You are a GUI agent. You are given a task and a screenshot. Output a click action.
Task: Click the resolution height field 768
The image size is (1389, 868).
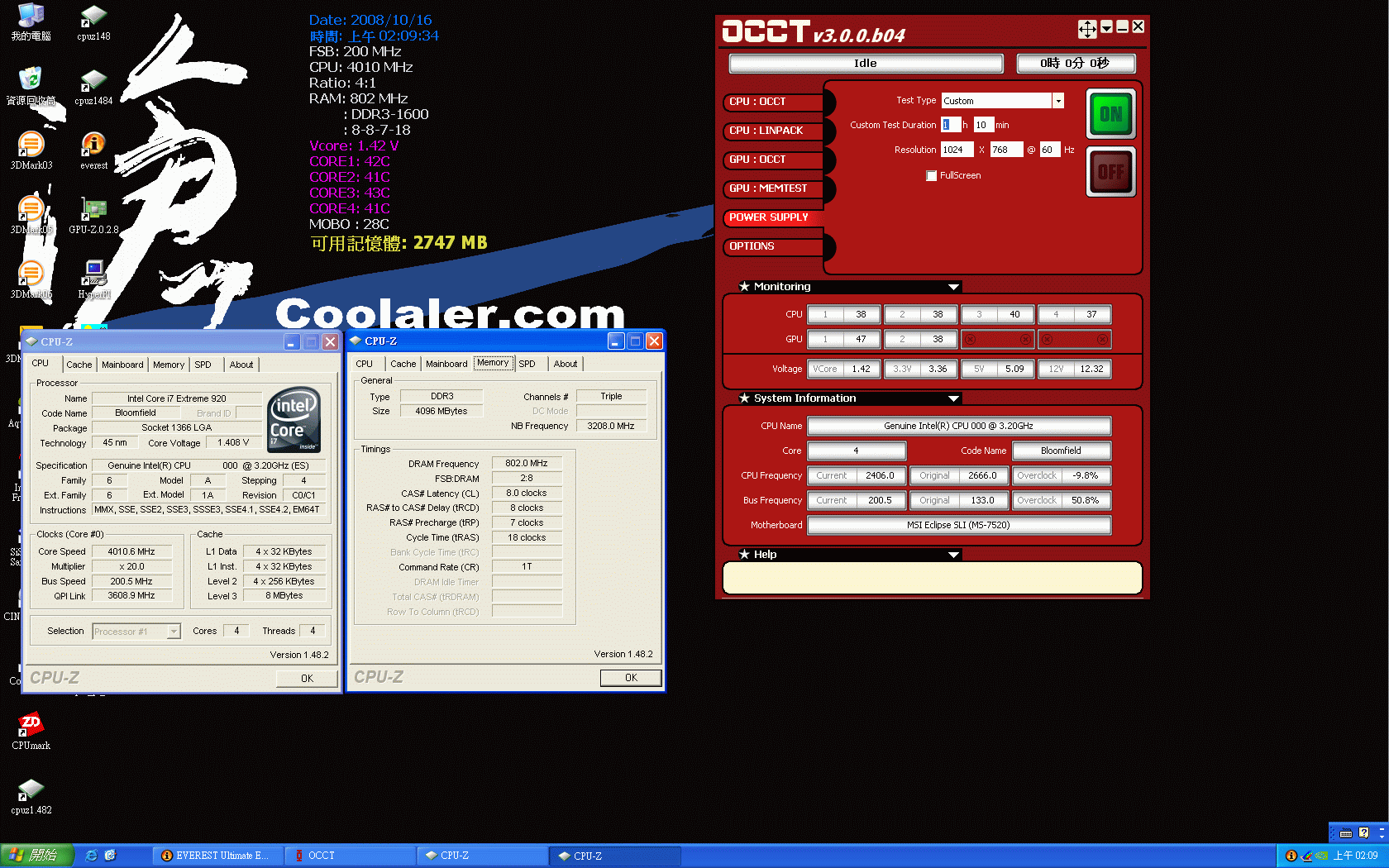click(1006, 150)
